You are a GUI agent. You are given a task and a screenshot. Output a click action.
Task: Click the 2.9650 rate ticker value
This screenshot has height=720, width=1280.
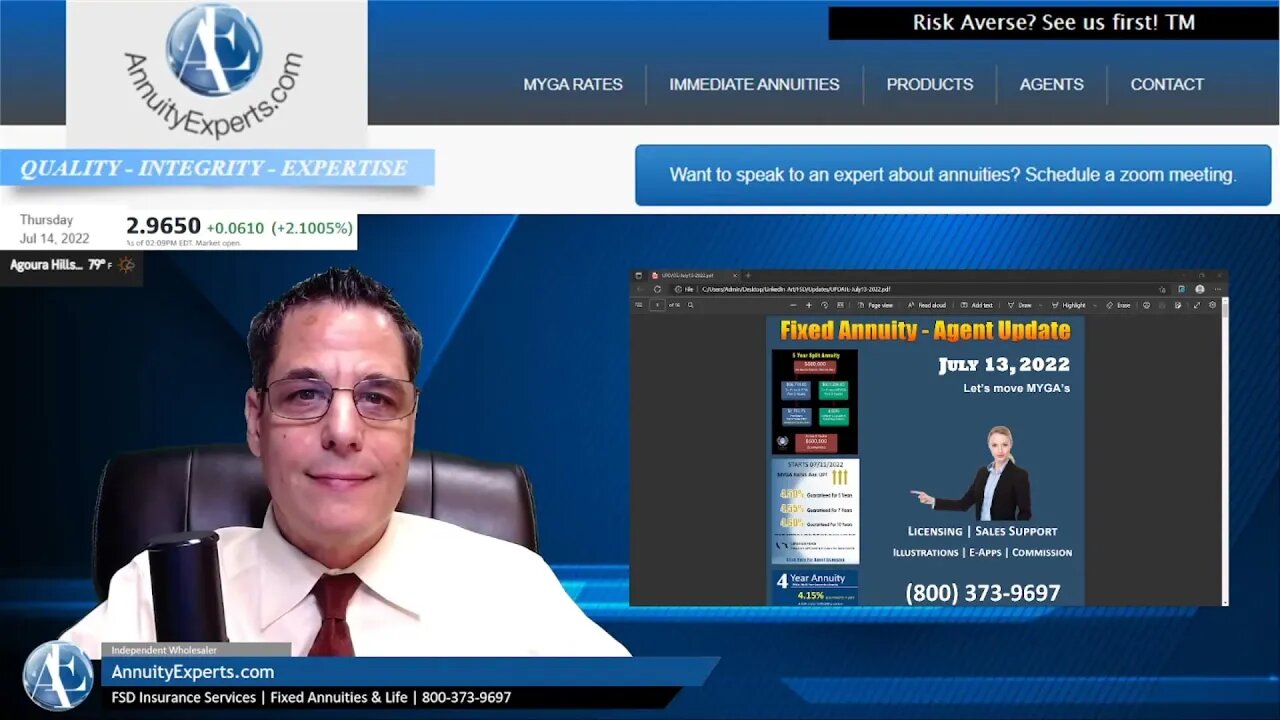click(163, 226)
